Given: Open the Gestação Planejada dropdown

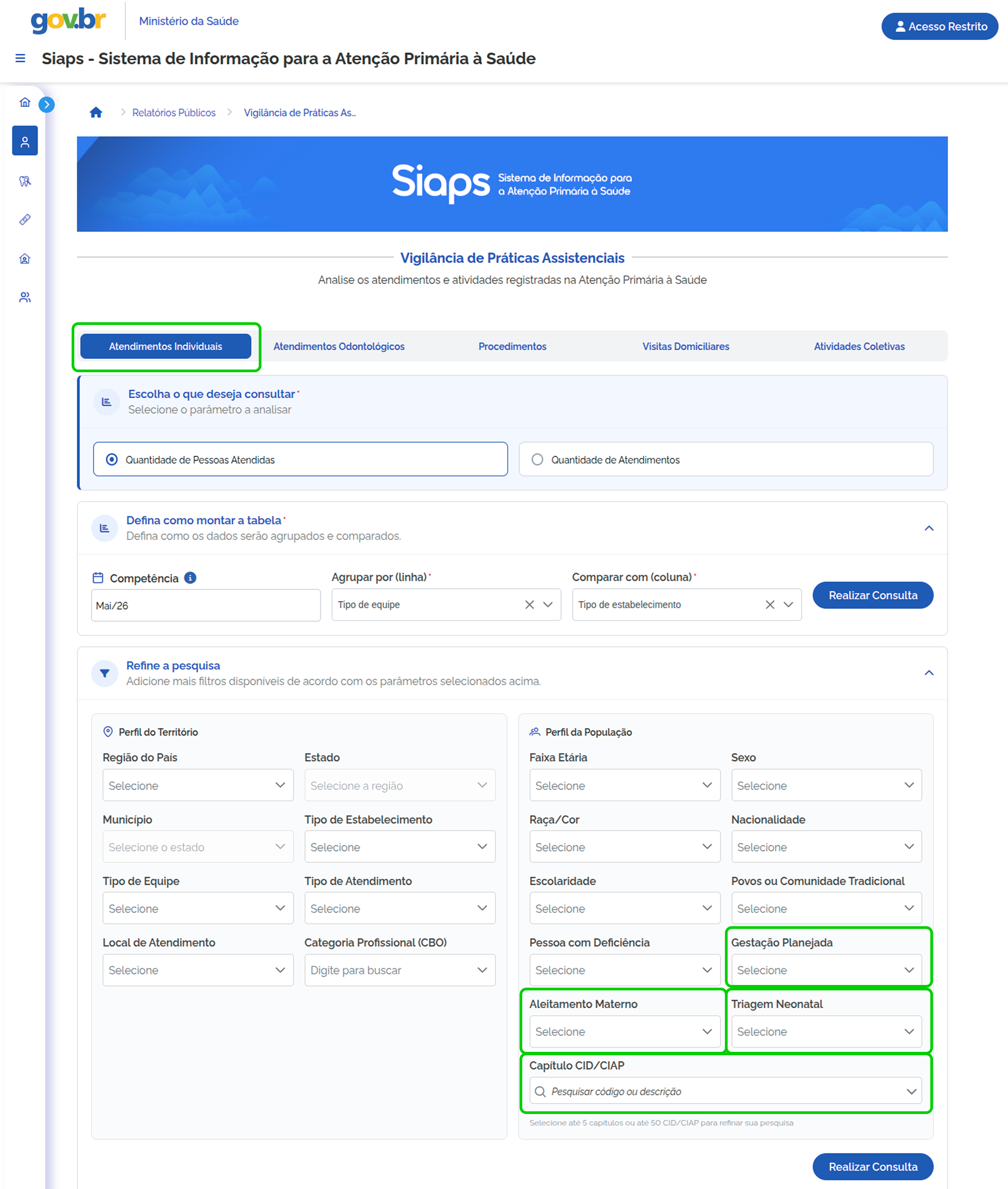Looking at the screenshot, I should (826, 969).
